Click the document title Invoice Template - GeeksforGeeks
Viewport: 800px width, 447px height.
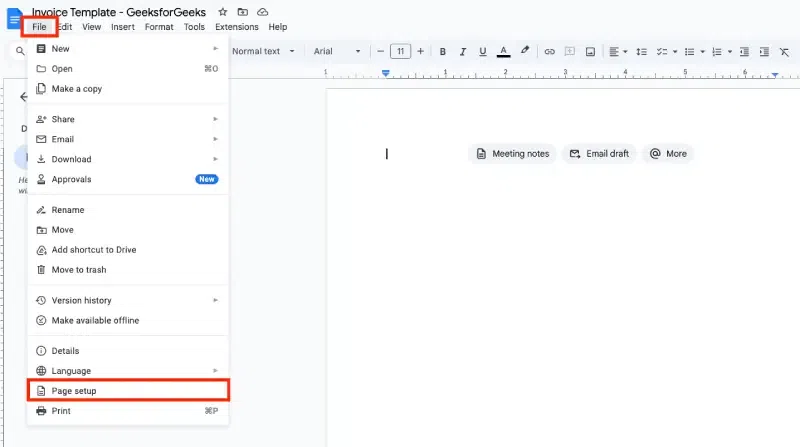(x=118, y=12)
